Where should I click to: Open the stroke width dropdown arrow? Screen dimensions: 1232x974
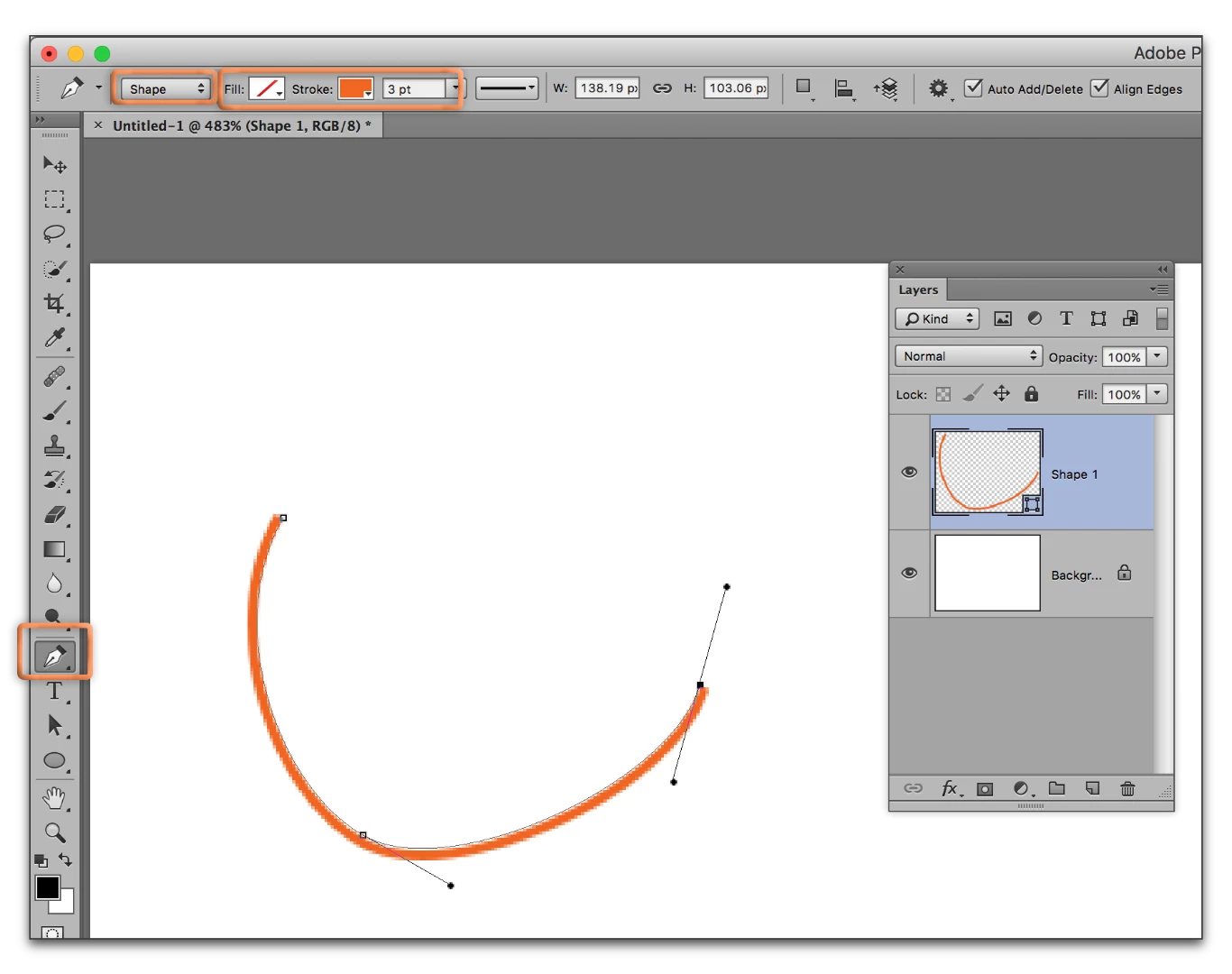click(x=455, y=88)
